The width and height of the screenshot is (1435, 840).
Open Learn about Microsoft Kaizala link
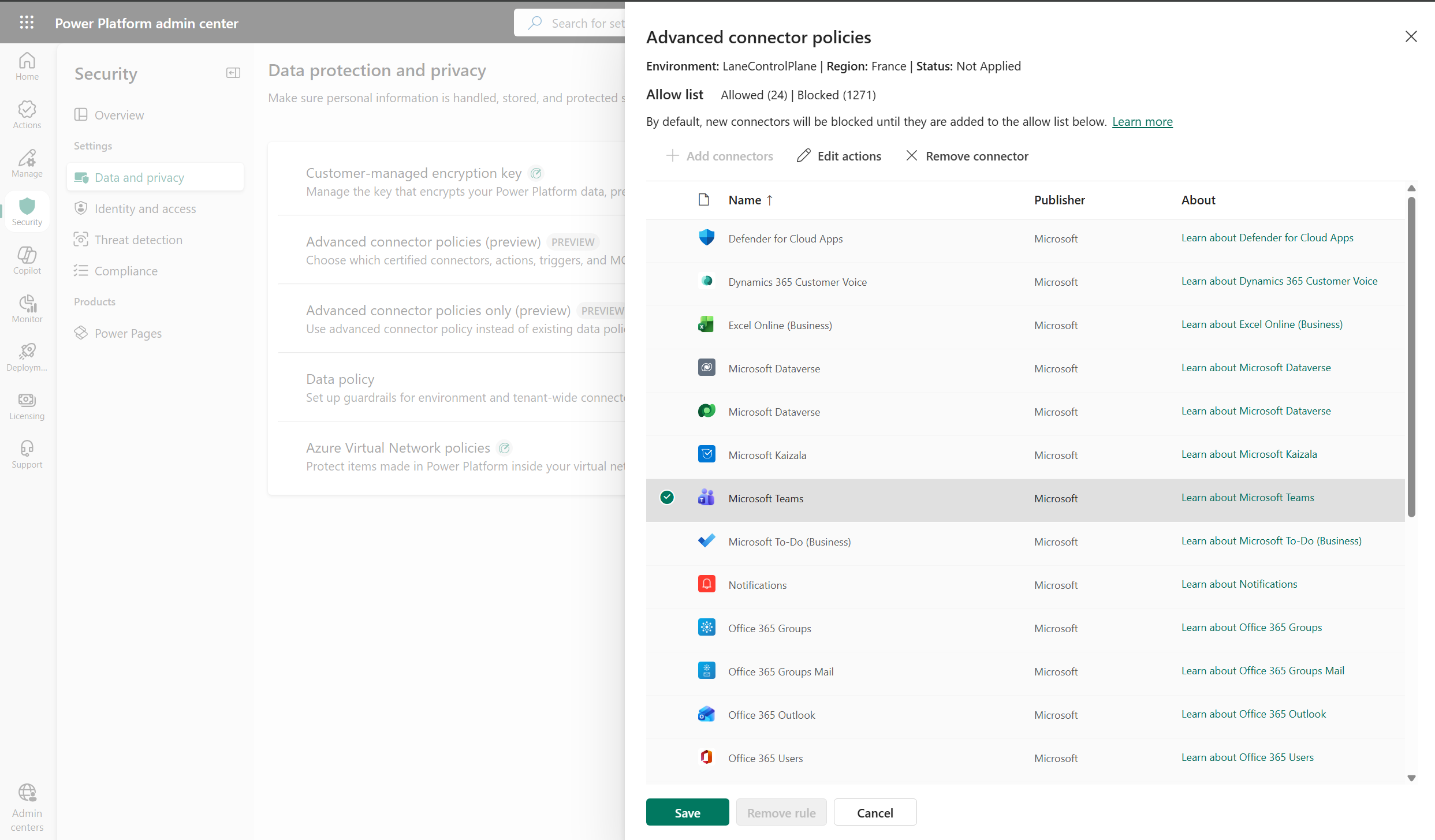[x=1249, y=454]
